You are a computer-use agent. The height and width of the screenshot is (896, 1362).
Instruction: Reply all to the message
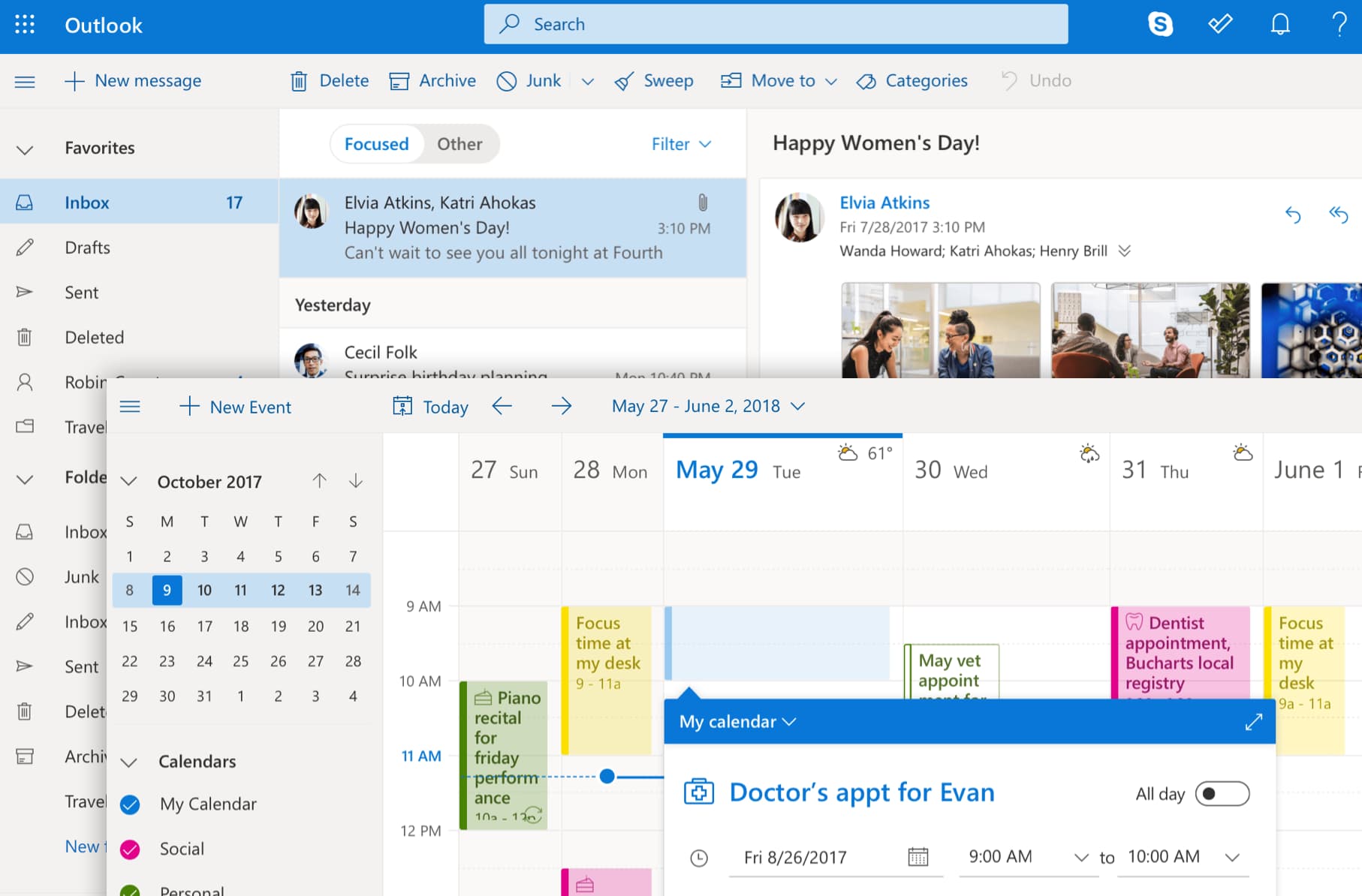1339,215
